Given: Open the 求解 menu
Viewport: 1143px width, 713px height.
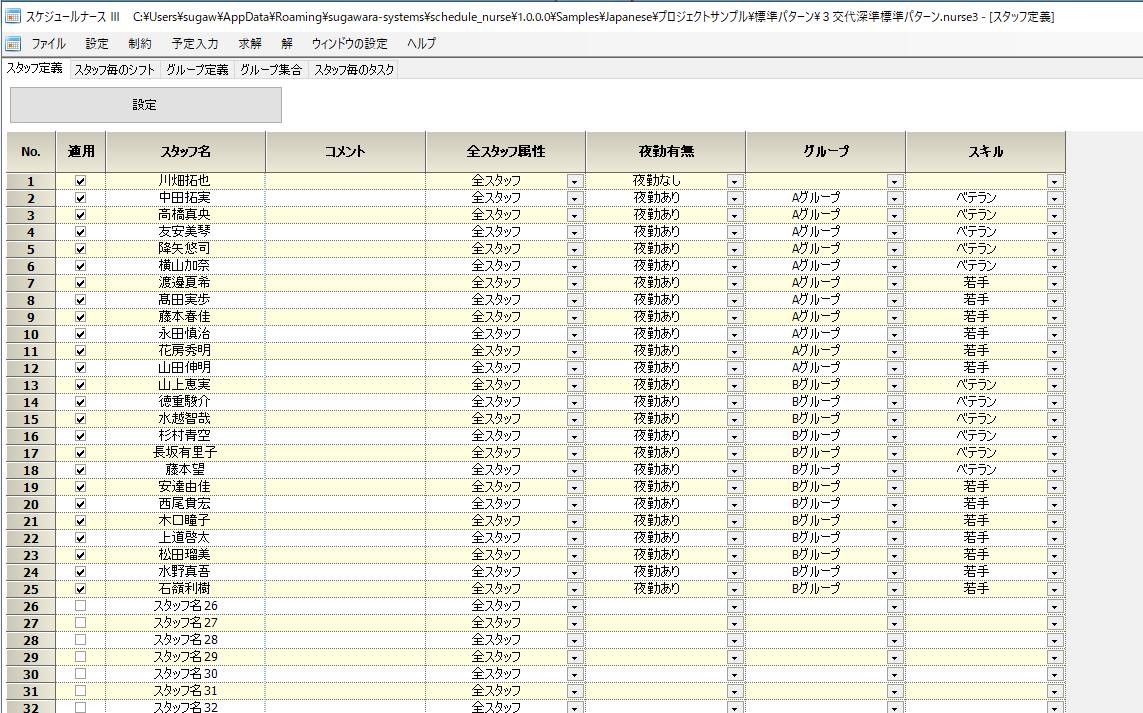Looking at the screenshot, I should point(249,44).
